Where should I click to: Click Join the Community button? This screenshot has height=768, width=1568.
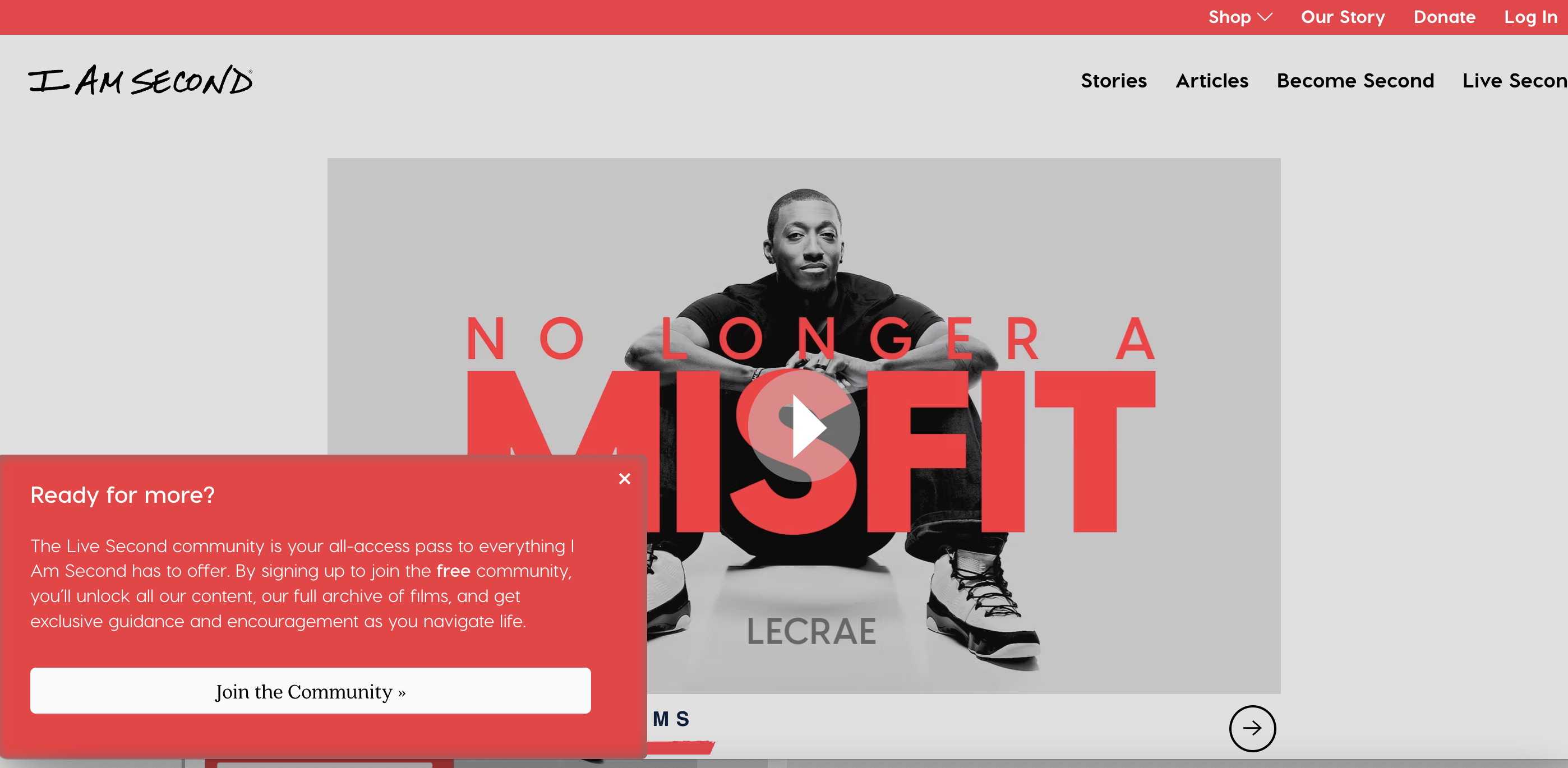311,691
